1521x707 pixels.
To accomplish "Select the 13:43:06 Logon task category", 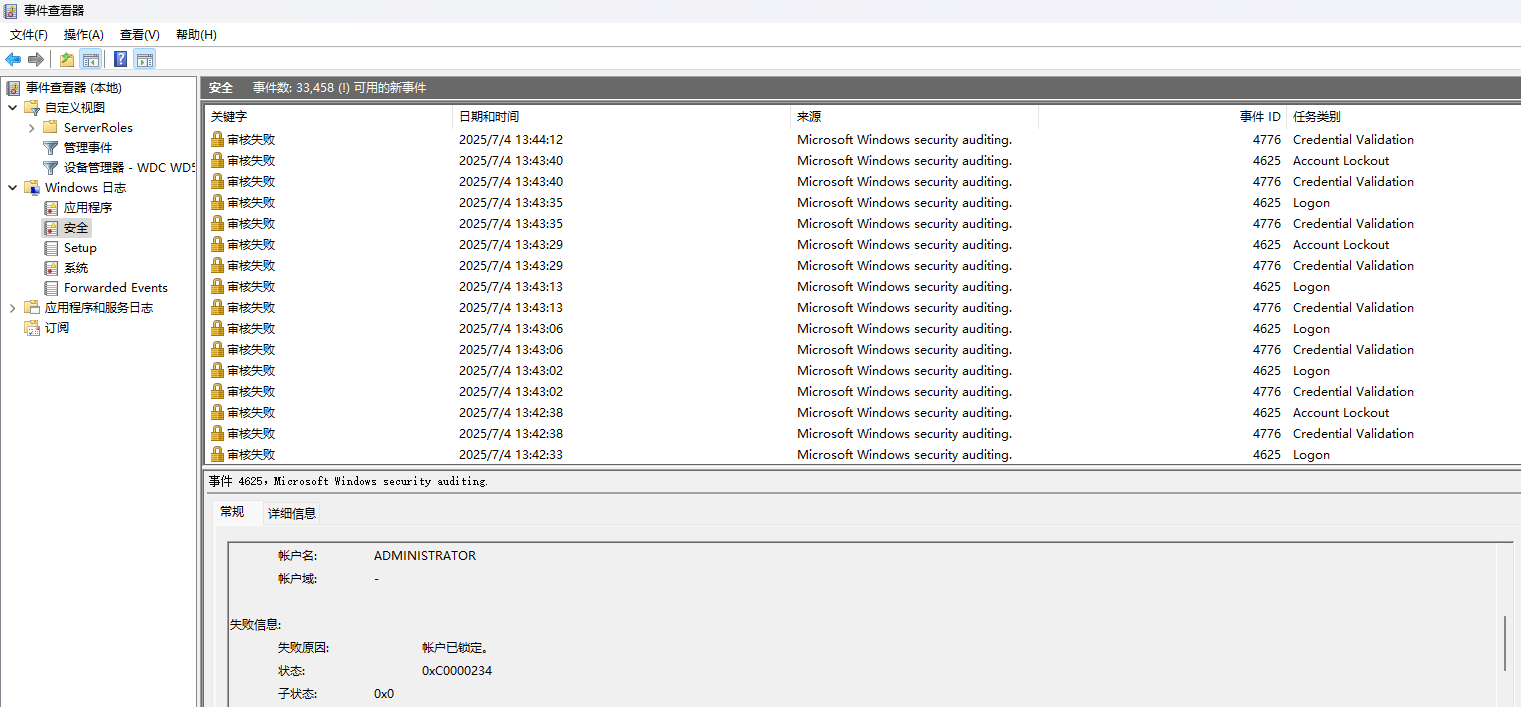I will 1311,329.
